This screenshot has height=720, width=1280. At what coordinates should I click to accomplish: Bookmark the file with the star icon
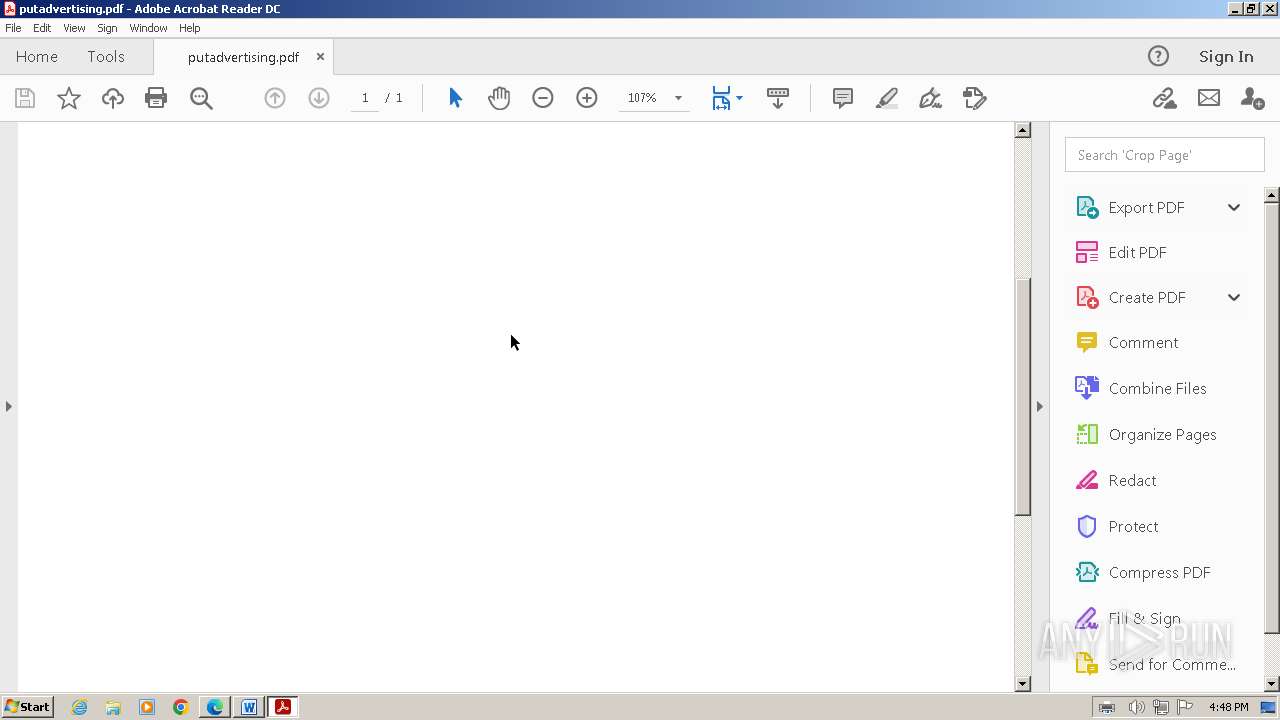point(68,98)
